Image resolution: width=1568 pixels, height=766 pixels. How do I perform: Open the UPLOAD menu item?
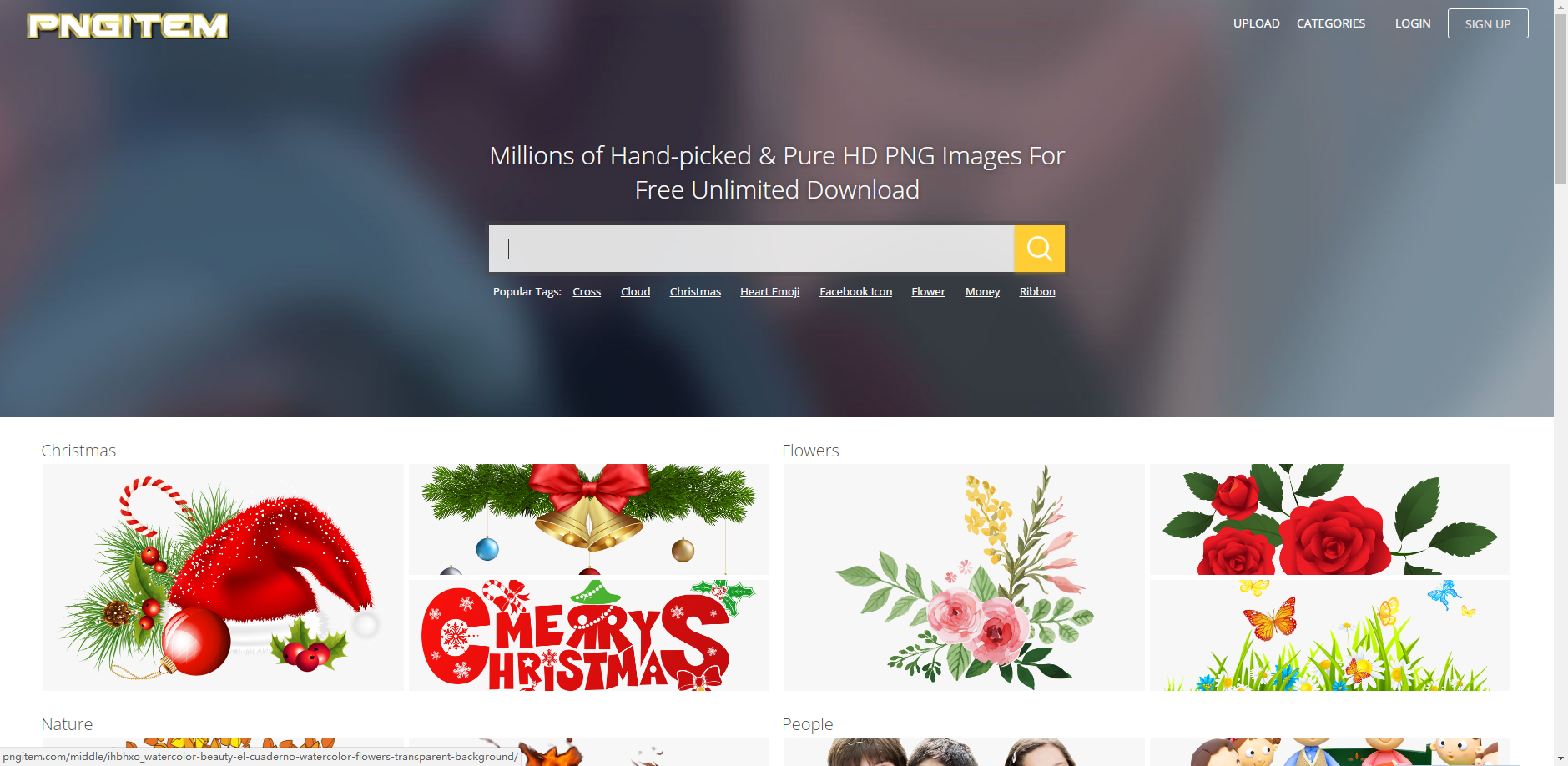coord(1257,23)
